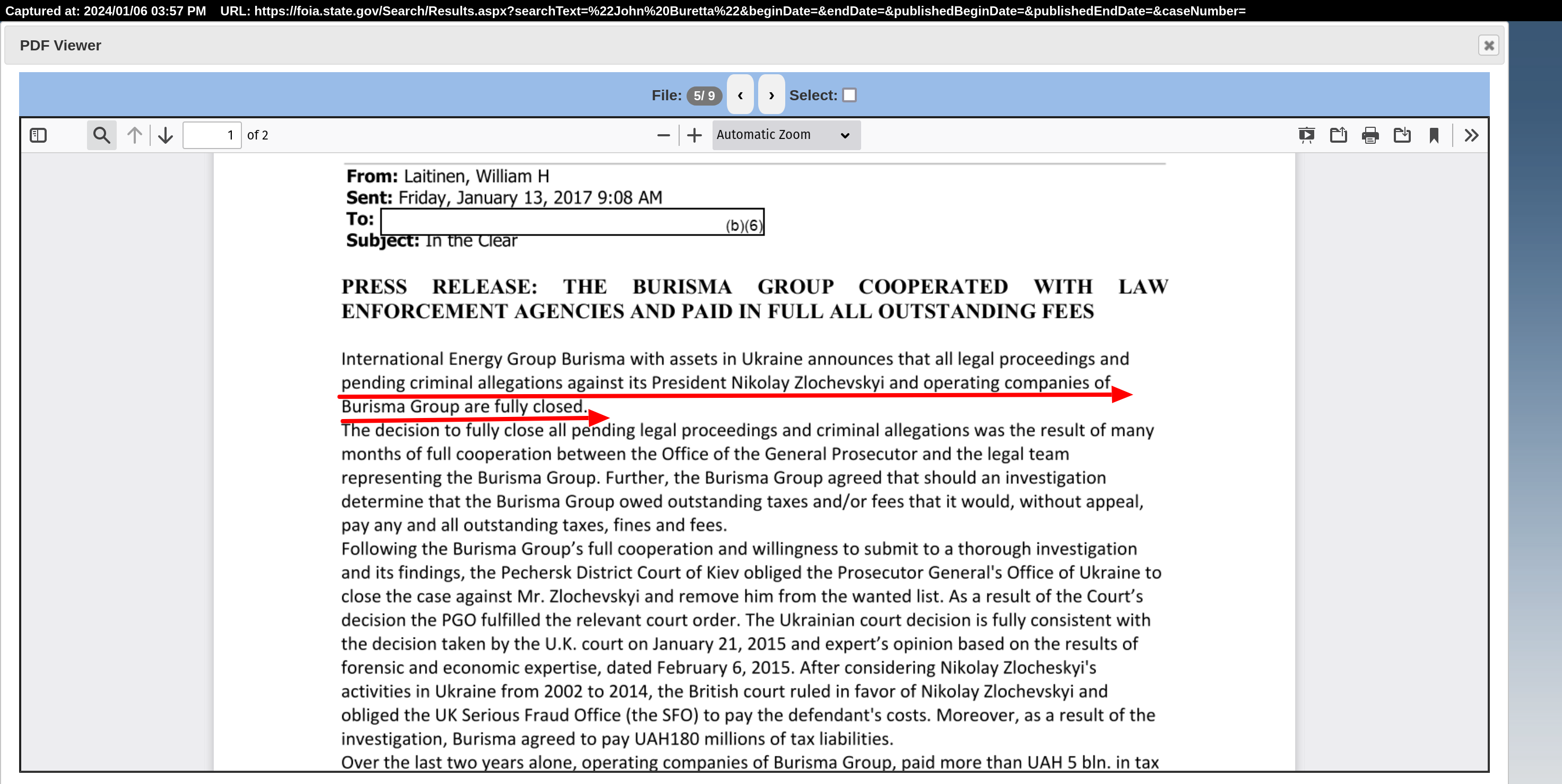Click the subject text 'In the Clear'
This screenshot has height=784, width=1562.
point(471,241)
